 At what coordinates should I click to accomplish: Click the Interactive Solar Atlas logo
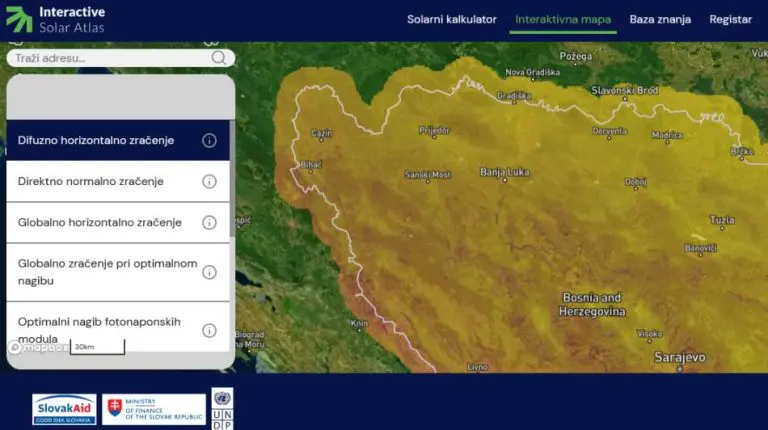(x=55, y=20)
